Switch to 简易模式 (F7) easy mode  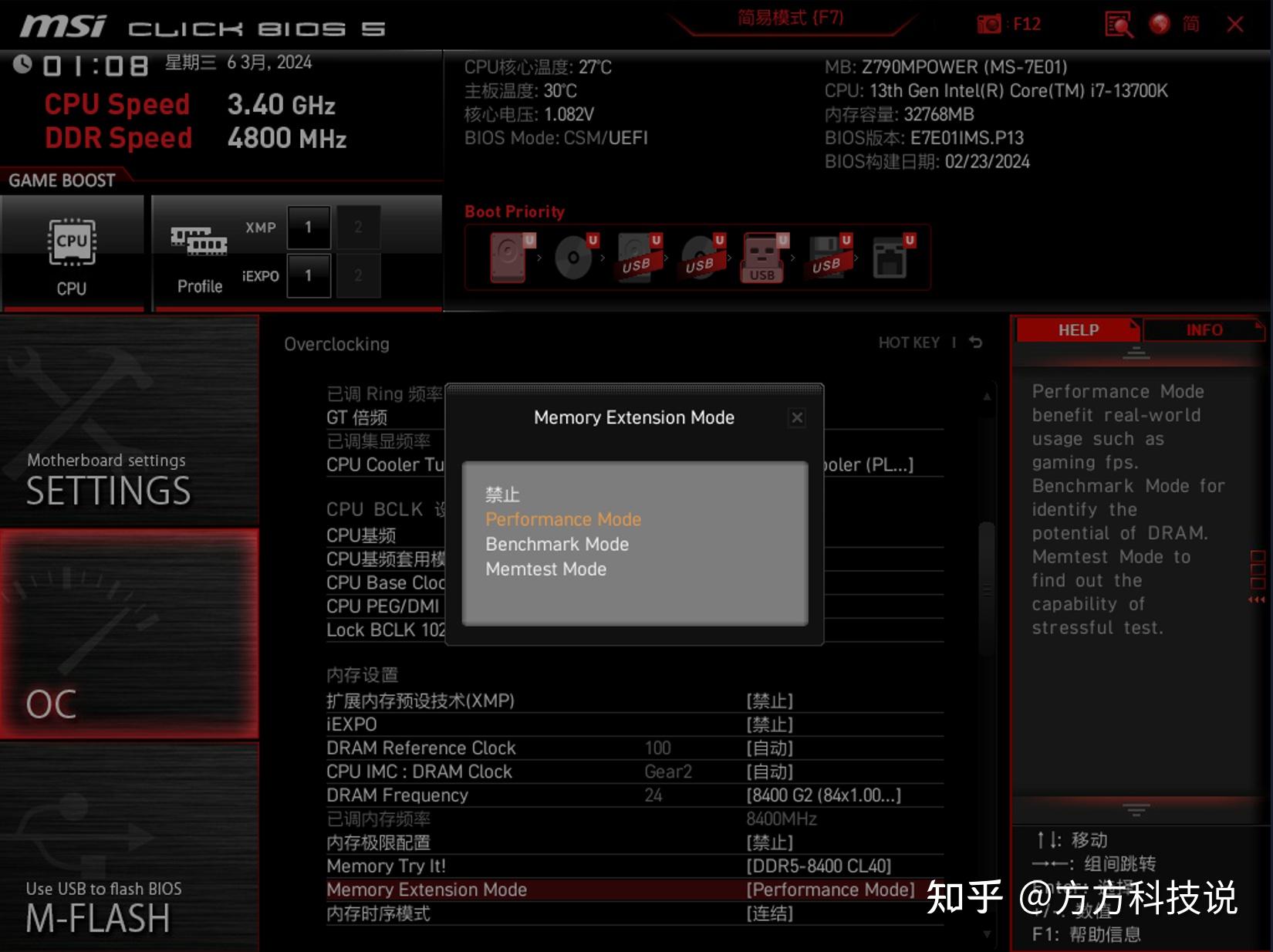click(790, 18)
